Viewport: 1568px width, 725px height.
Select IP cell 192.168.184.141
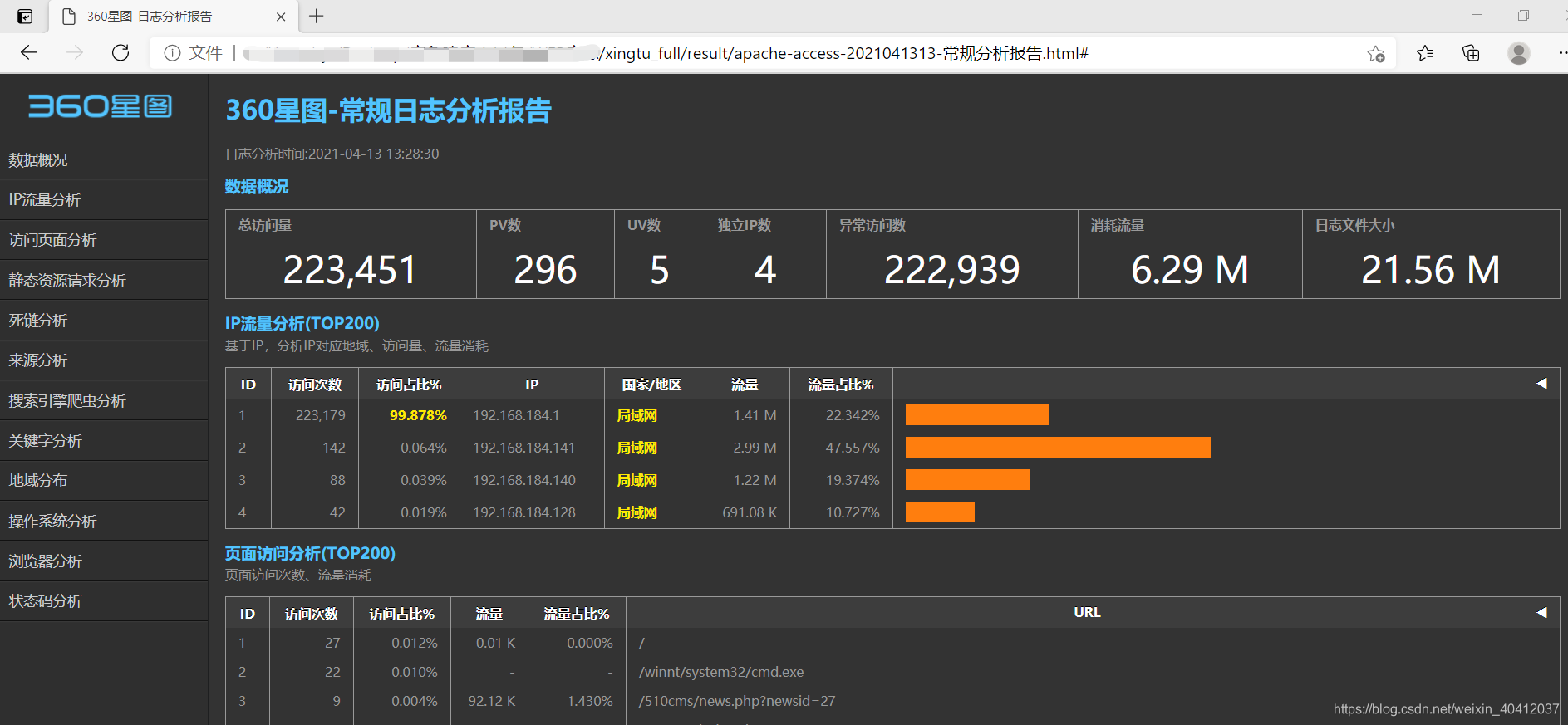523,448
